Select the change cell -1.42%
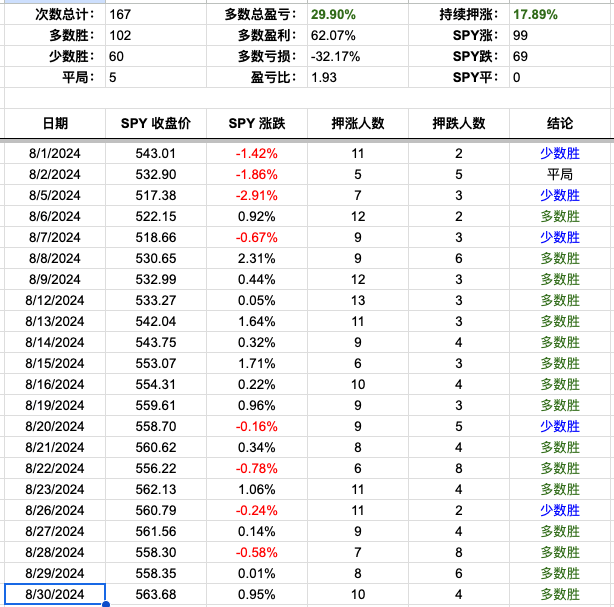Viewport: 614px width, 607px height. coord(257,153)
